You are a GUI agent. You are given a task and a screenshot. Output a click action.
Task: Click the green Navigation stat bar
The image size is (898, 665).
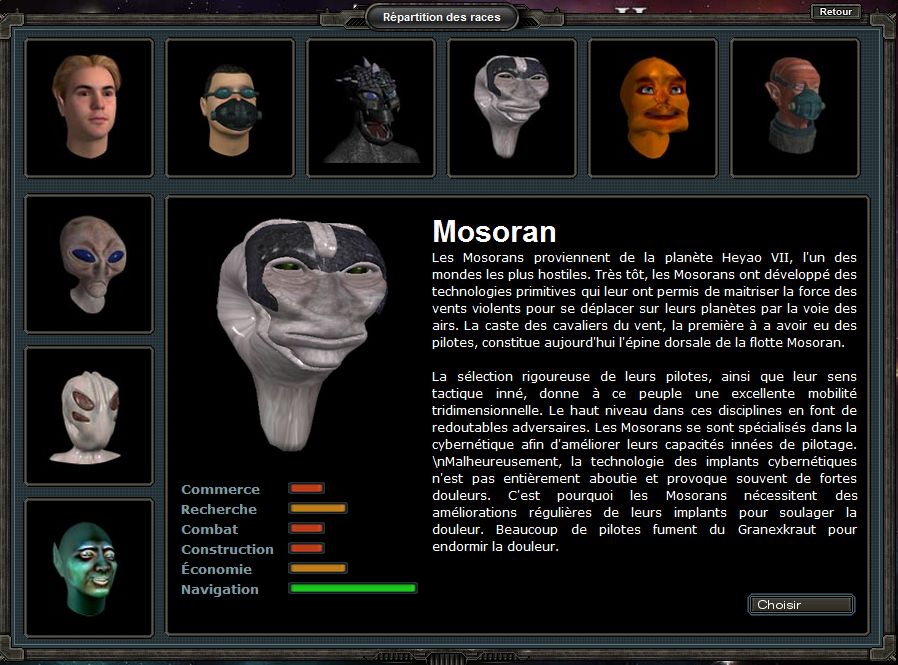point(353,588)
